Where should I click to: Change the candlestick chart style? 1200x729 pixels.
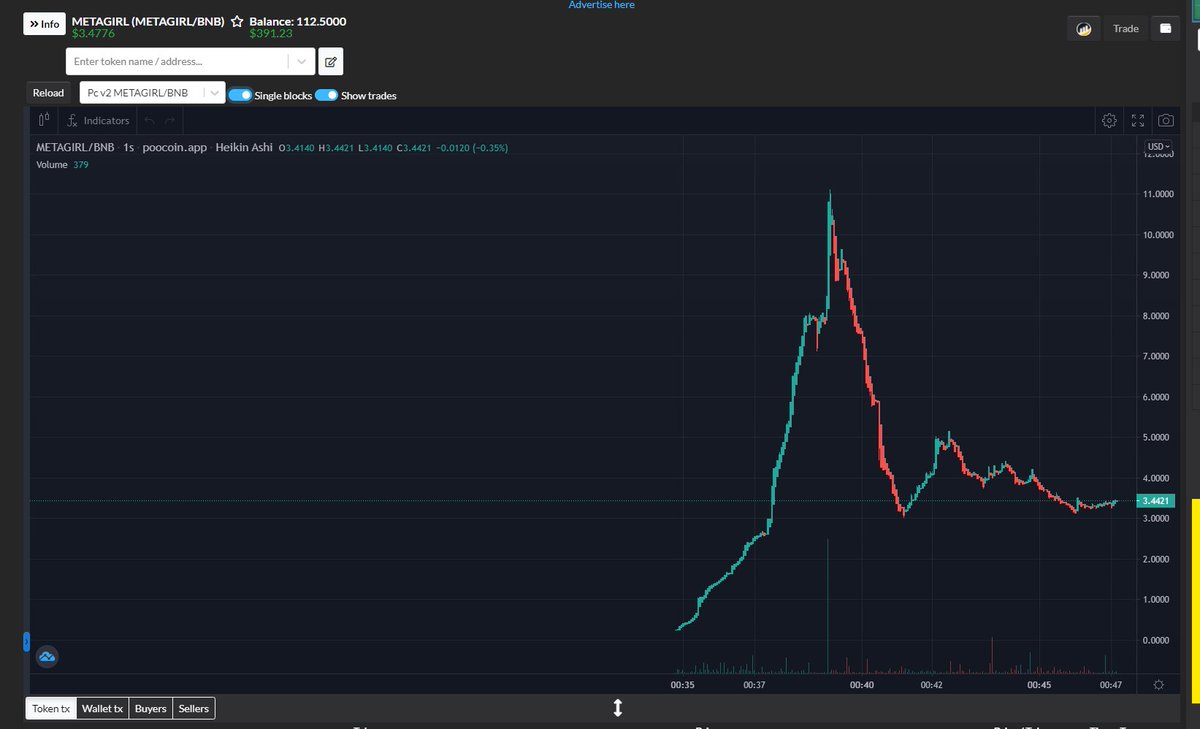tap(43, 120)
